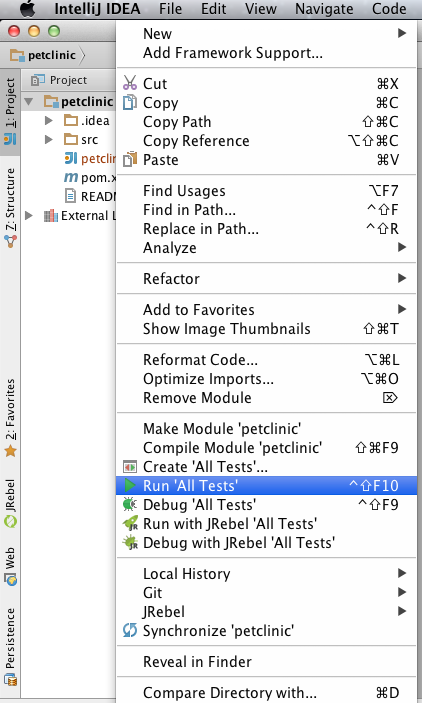The image size is (422, 703).
Task: Choose Compare Directory with...
Action: tap(266, 692)
